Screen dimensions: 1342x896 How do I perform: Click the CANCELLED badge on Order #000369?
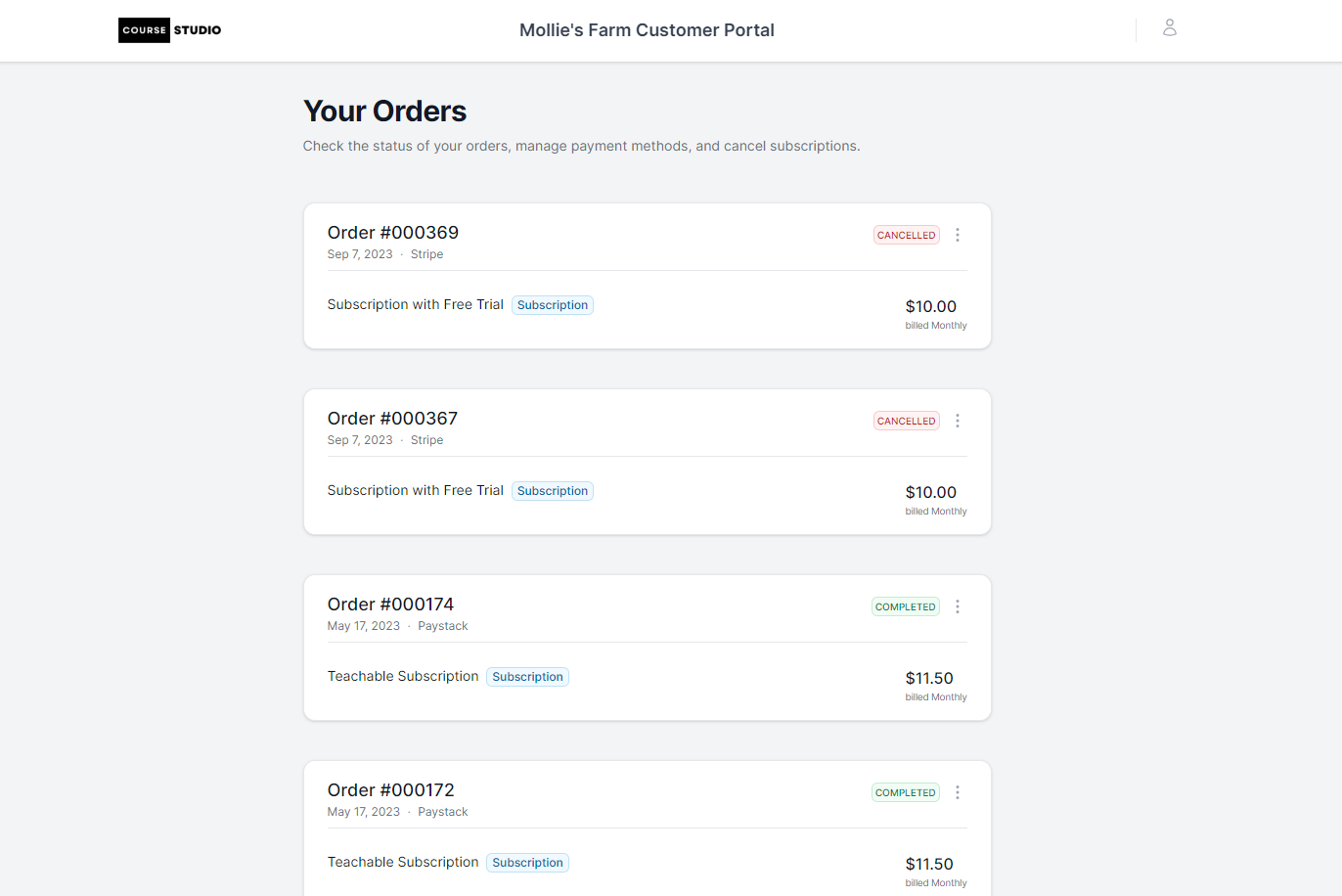[x=906, y=235]
